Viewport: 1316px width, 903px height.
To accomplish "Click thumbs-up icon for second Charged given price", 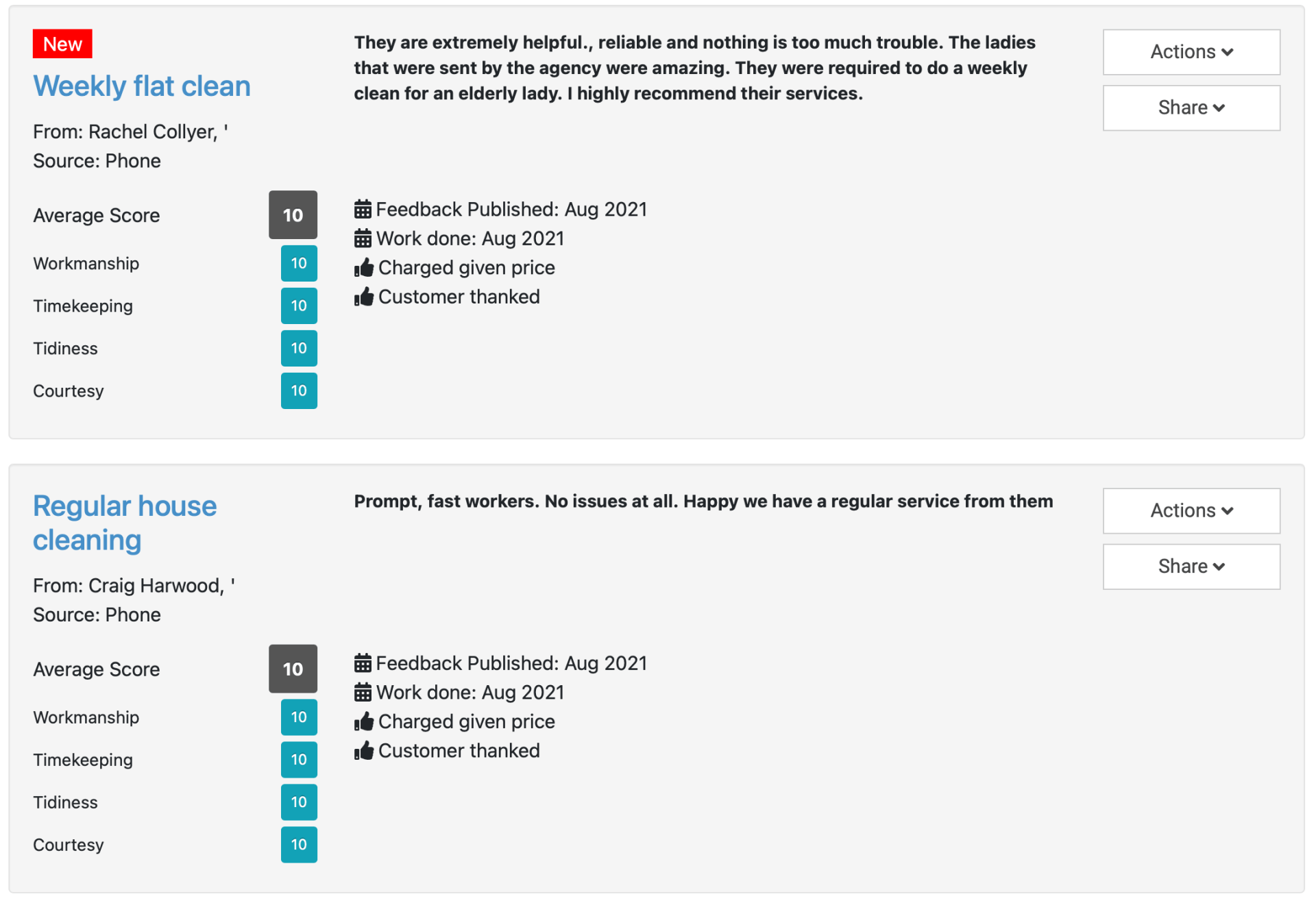I will [364, 721].
